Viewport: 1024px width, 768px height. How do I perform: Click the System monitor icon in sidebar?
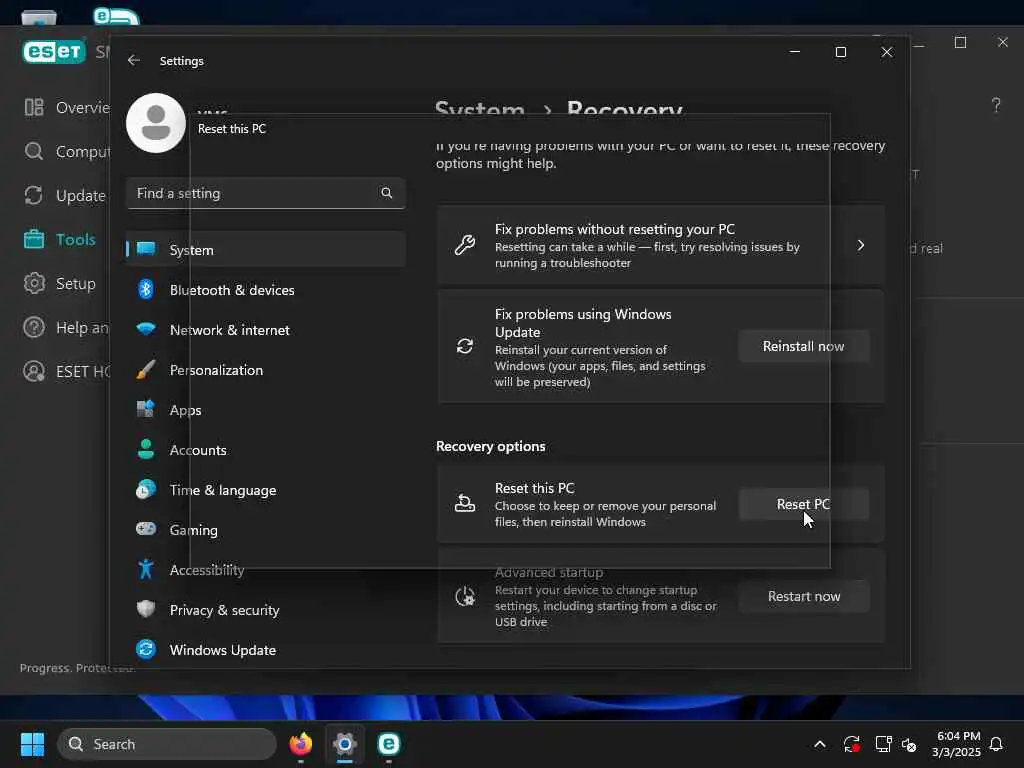pos(146,248)
